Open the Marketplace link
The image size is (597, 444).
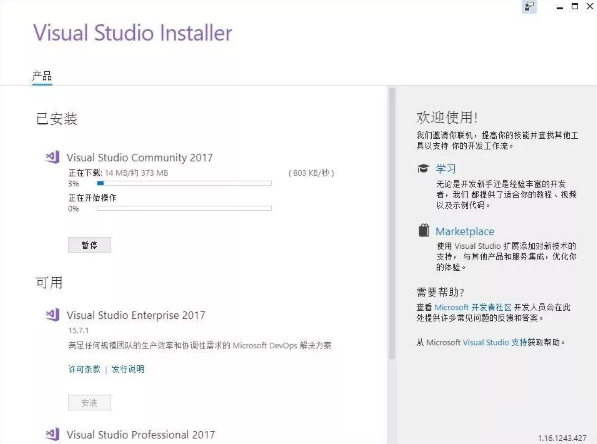coord(465,231)
